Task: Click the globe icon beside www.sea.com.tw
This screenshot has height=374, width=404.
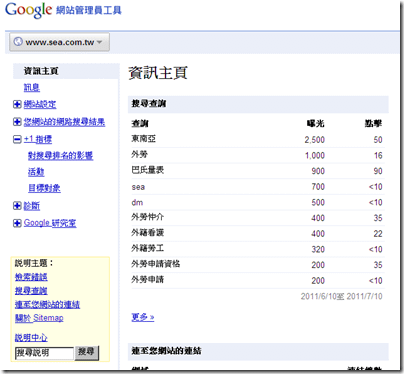Action: coord(18,42)
